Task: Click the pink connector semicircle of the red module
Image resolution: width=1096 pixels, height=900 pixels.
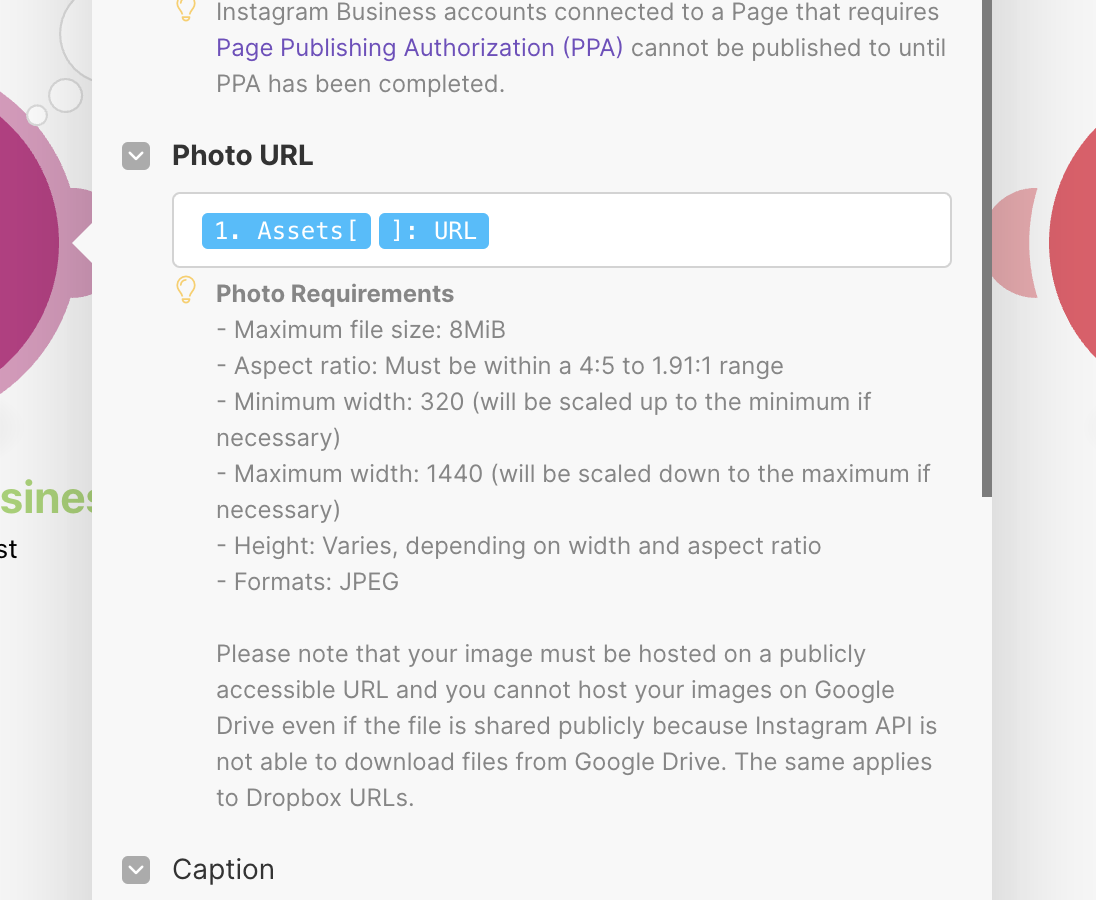Action: tap(1015, 243)
